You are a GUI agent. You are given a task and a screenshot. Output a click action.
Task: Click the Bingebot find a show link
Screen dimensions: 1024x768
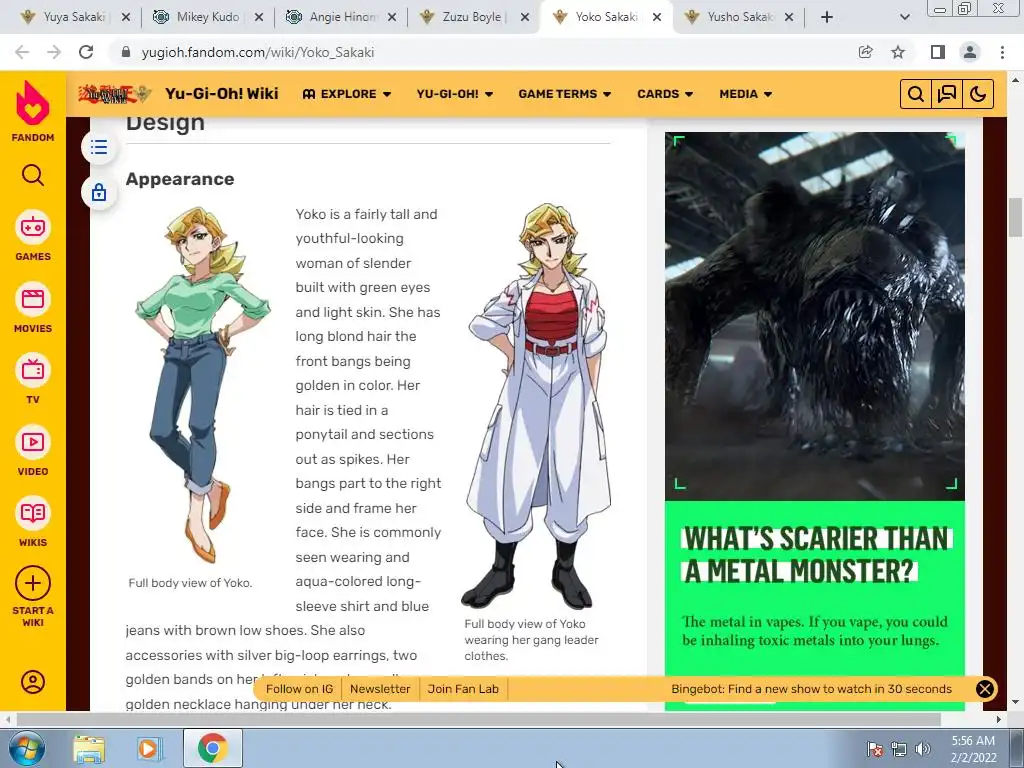[811, 689]
